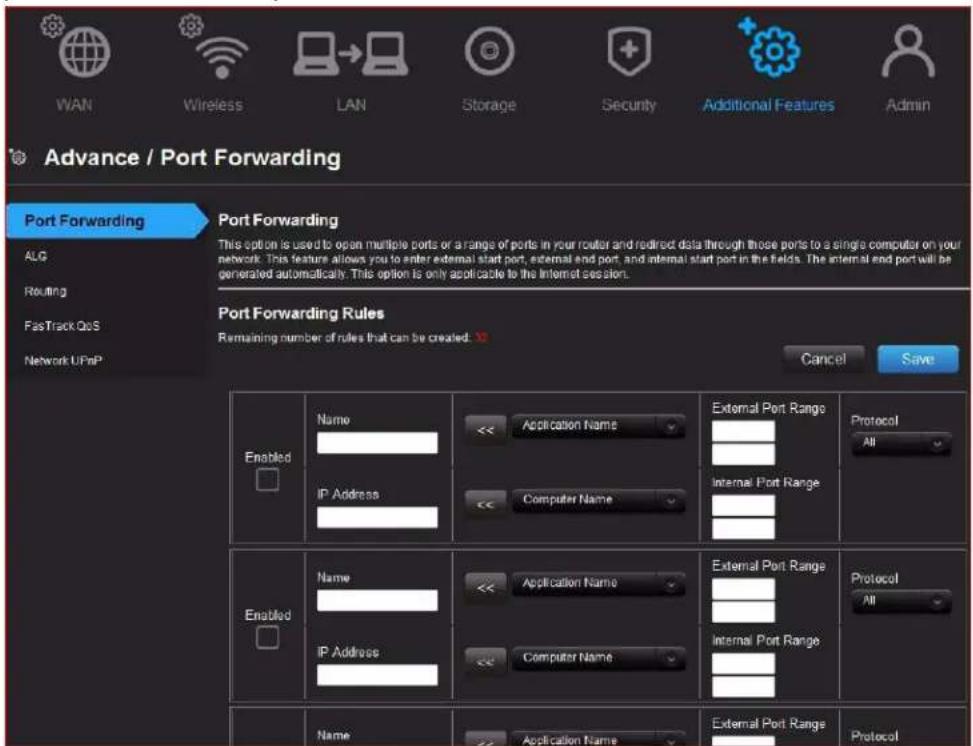Focus second rule's External Port Range start field

pos(743,589)
